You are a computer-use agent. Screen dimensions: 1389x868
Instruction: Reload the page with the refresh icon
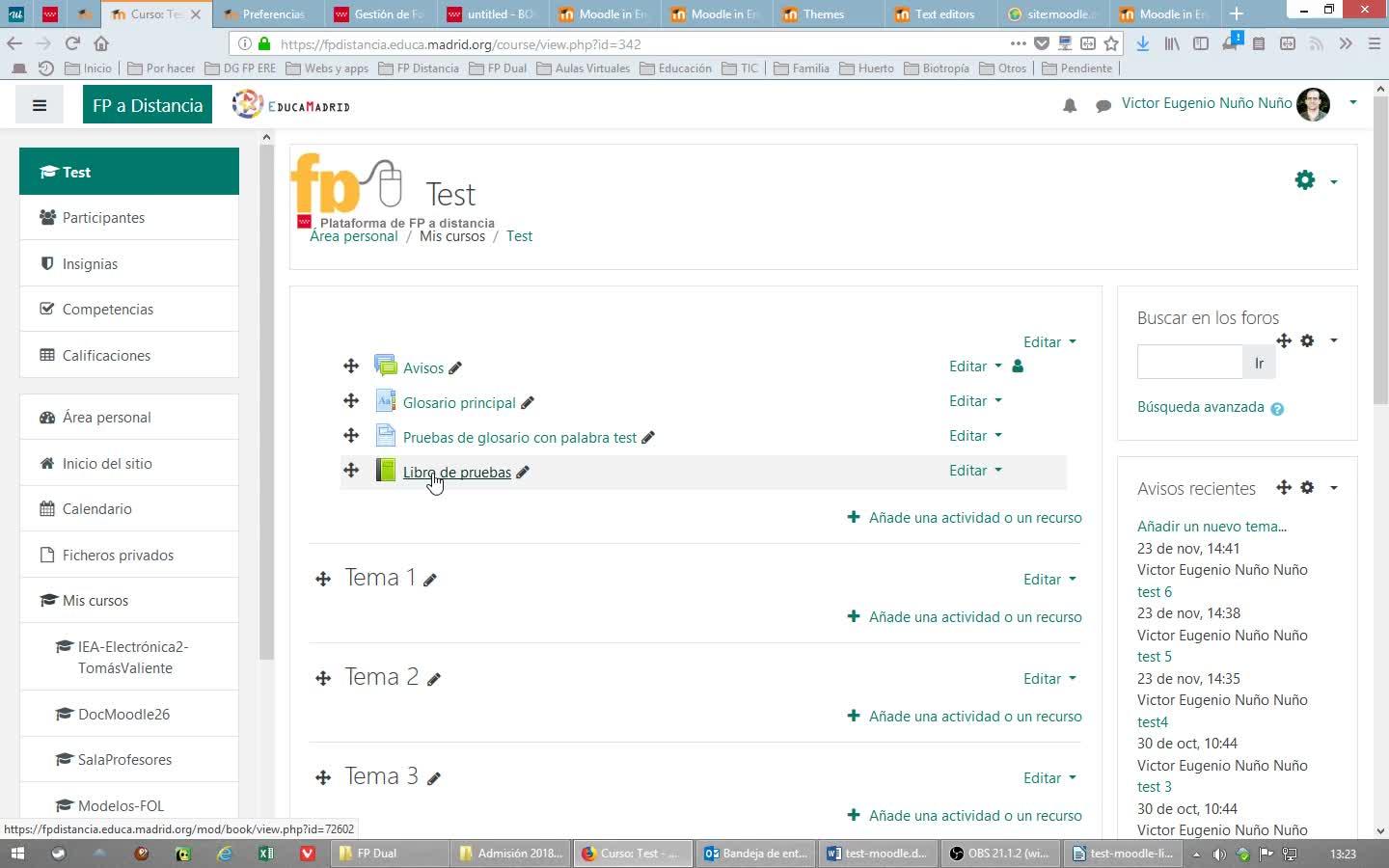click(x=72, y=43)
